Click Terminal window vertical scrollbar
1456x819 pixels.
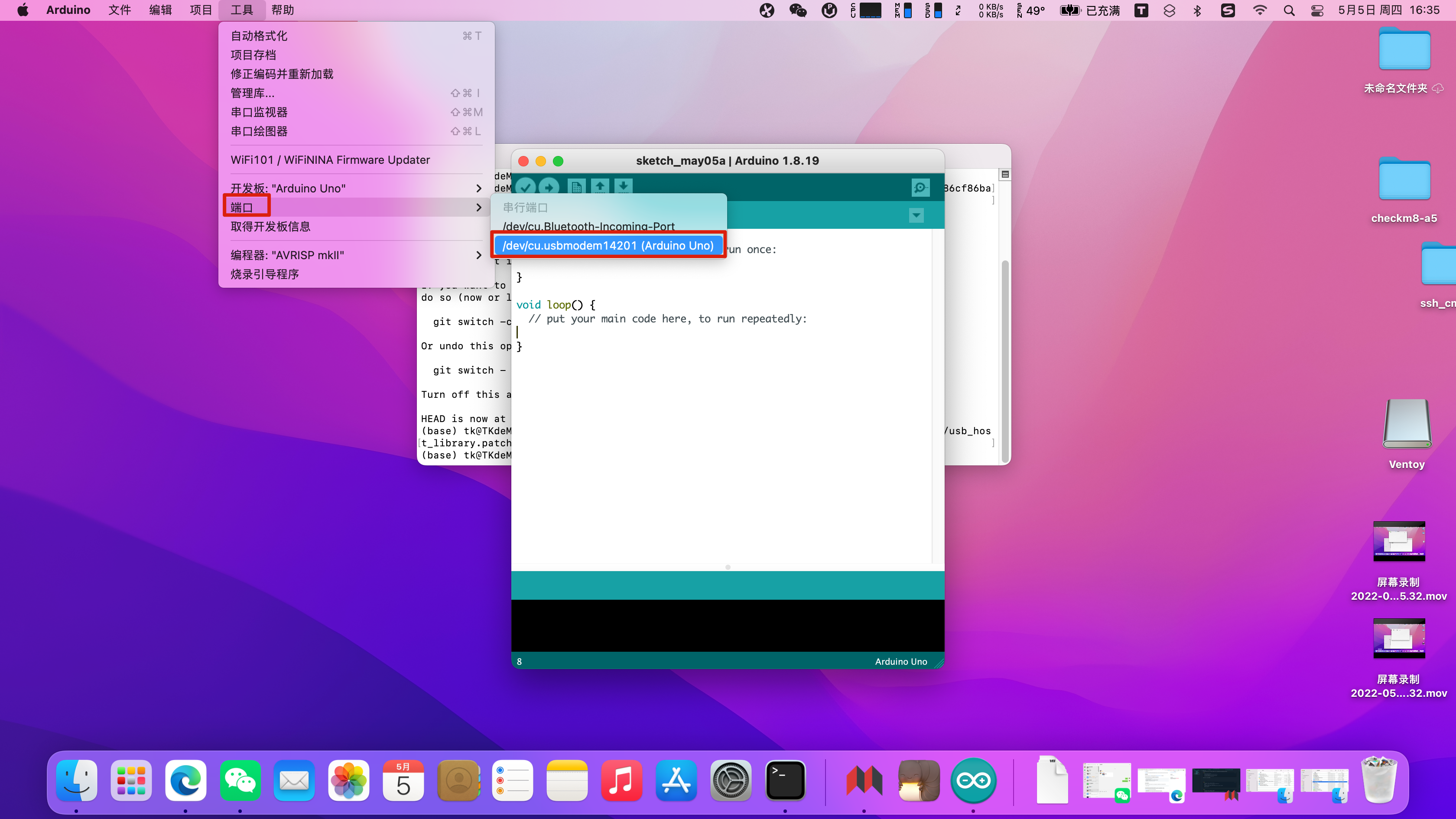coord(1004,362)
